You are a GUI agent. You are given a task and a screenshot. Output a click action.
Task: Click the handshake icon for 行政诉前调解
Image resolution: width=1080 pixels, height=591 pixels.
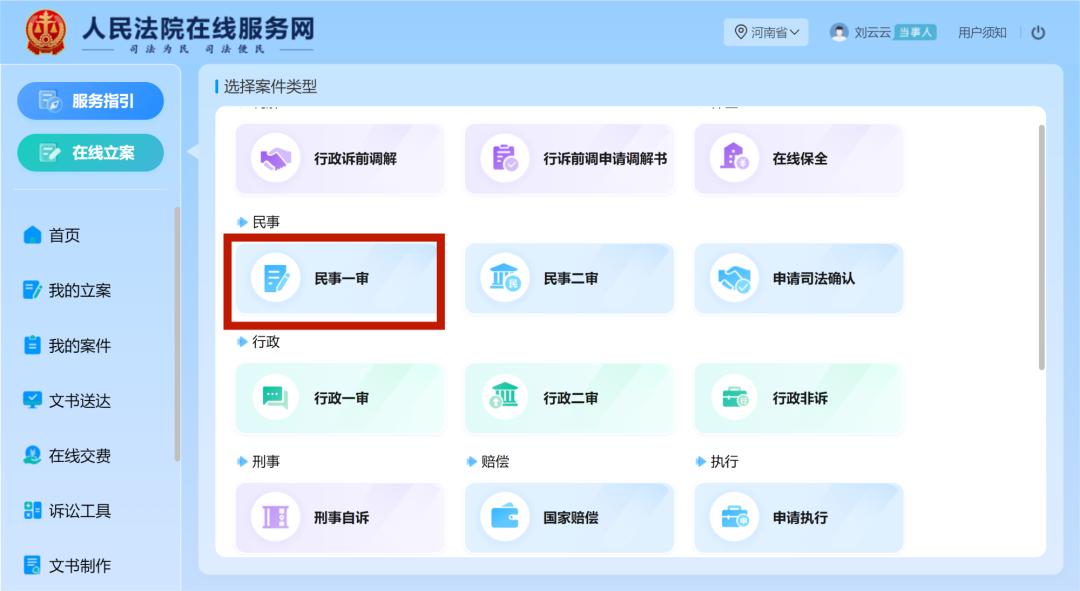[x=276, y=158]
